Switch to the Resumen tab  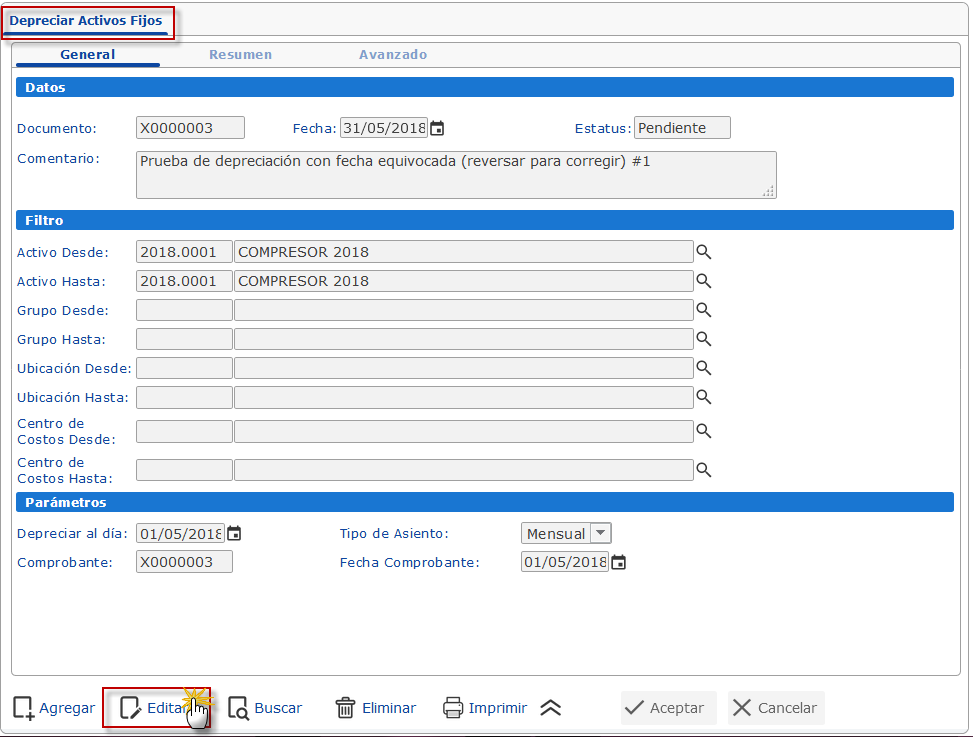(240, 55)
